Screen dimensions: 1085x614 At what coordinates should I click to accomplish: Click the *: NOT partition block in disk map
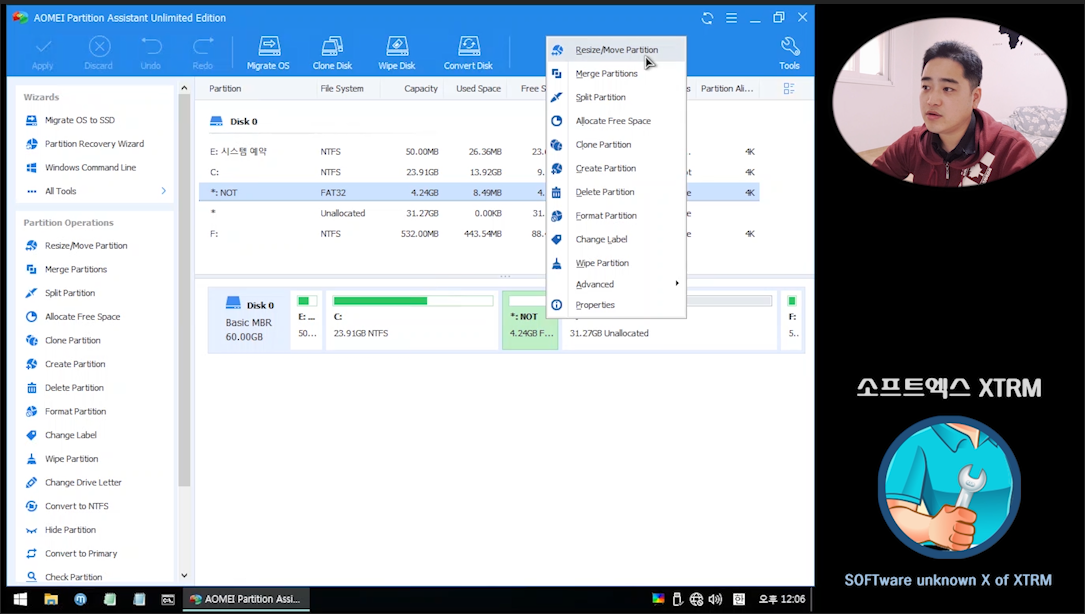(x=529, y=320)
